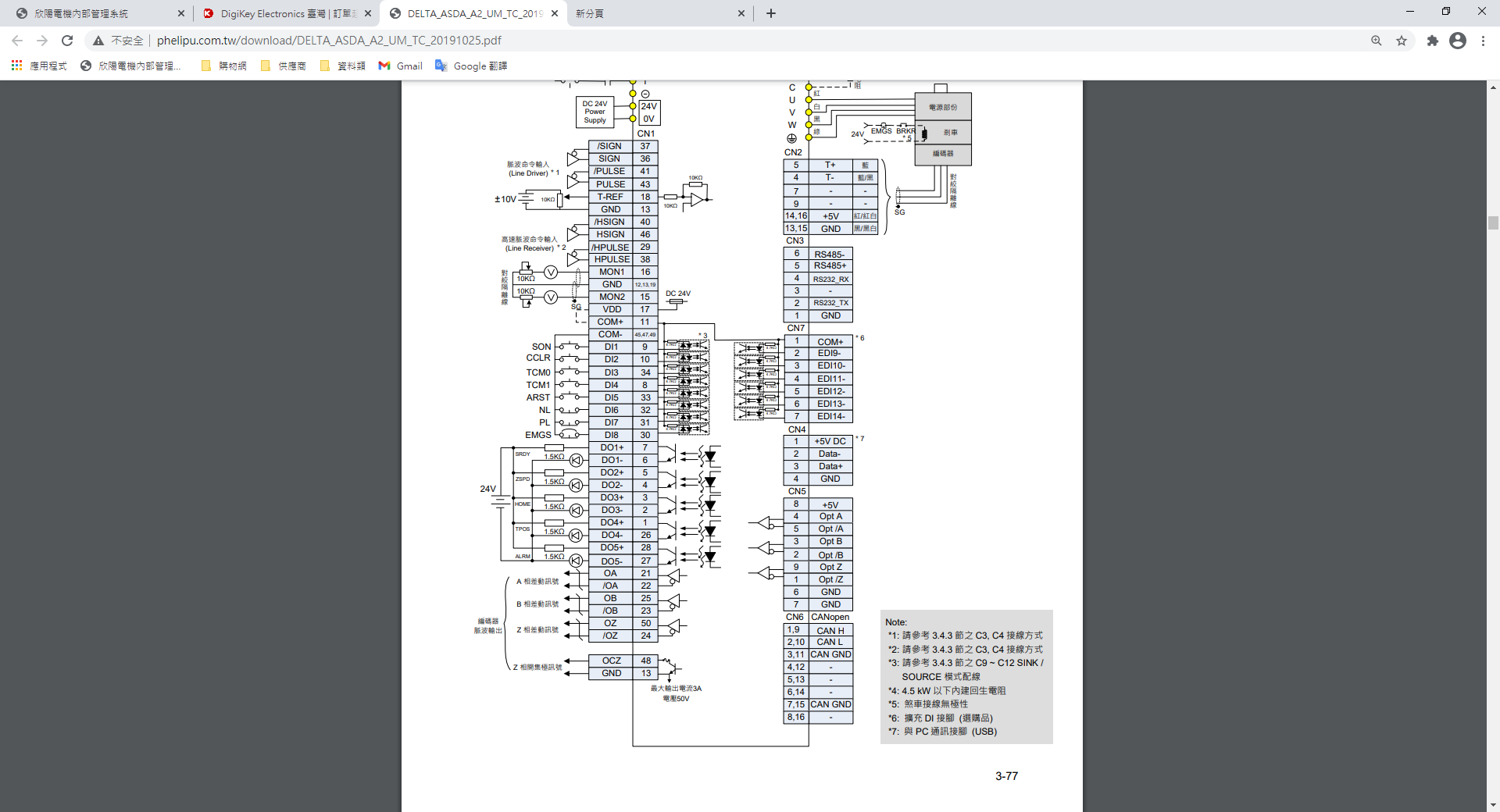Viewport: 1500px width, 812px height.
Task: Open the Extensions puzzle icon
Action: [1432, 41]
